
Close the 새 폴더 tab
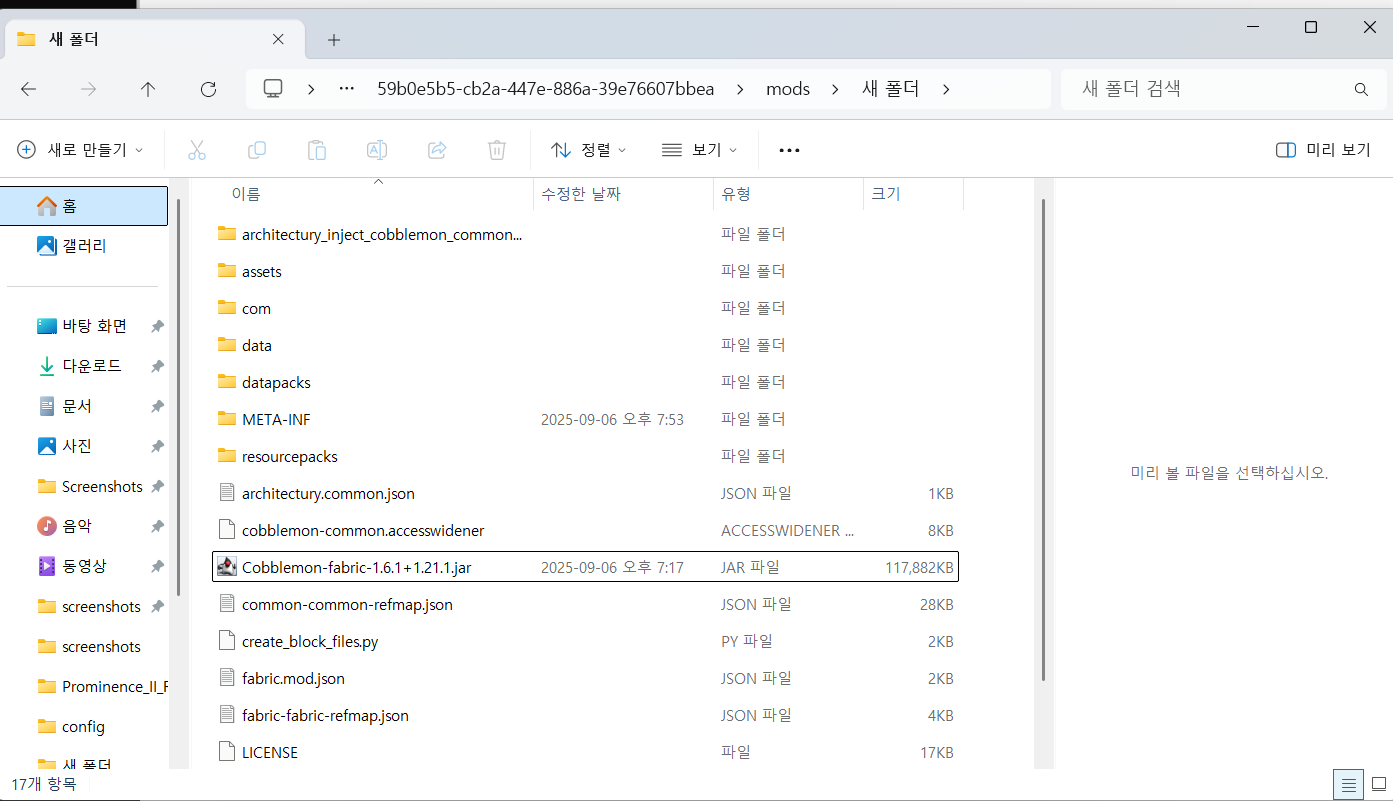tap(278, 40)
